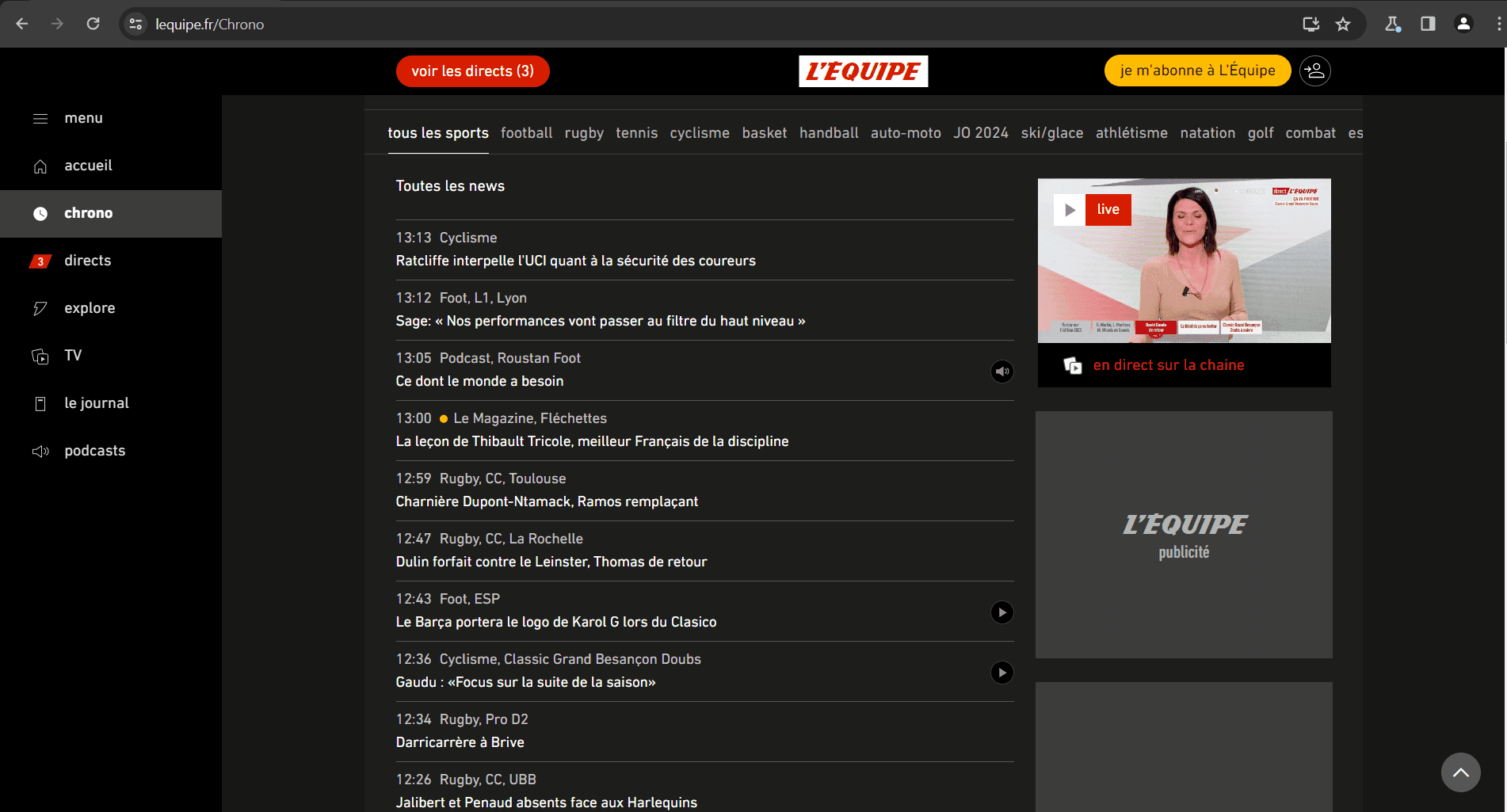Go to accueil home icon

[x=40, y=166]
